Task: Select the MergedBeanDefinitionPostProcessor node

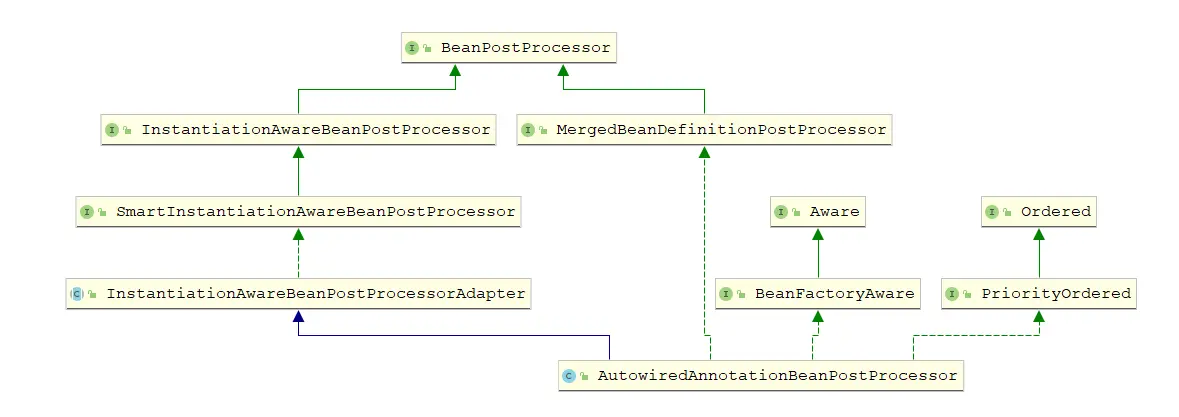Action: pos(705,130)
